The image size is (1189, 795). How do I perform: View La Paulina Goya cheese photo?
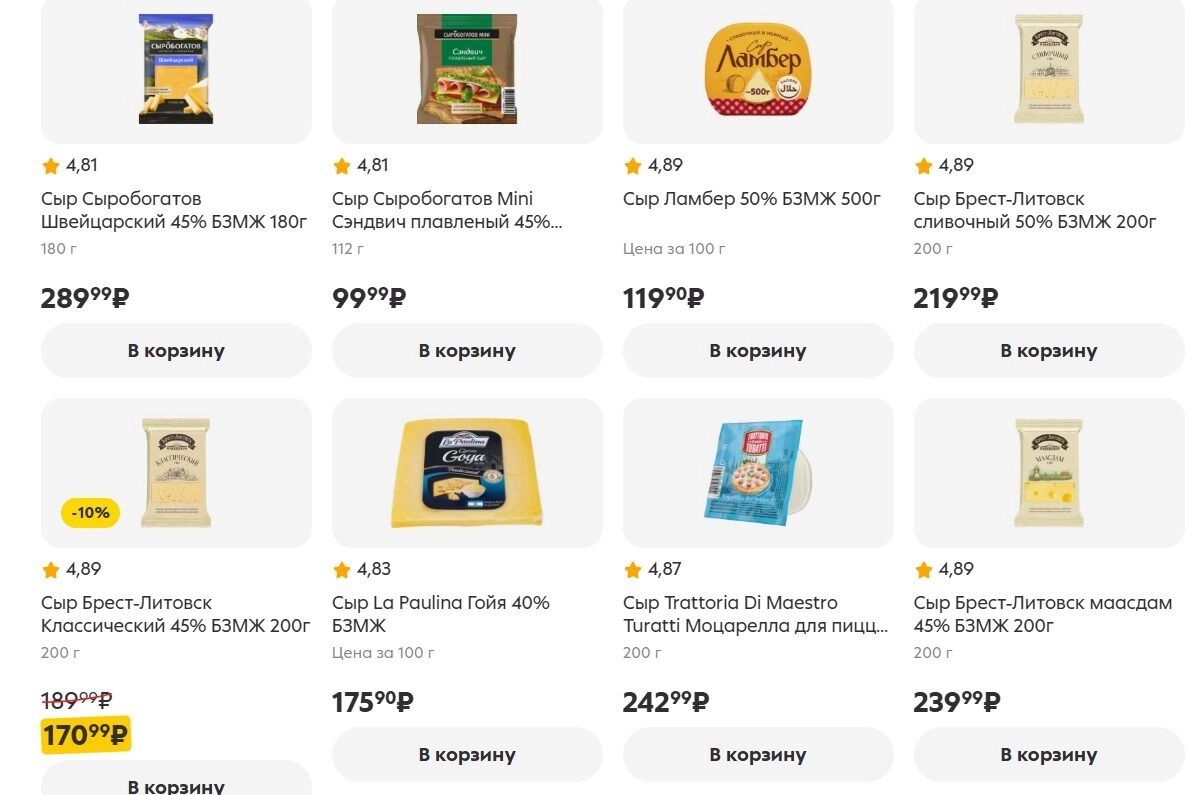467,473
